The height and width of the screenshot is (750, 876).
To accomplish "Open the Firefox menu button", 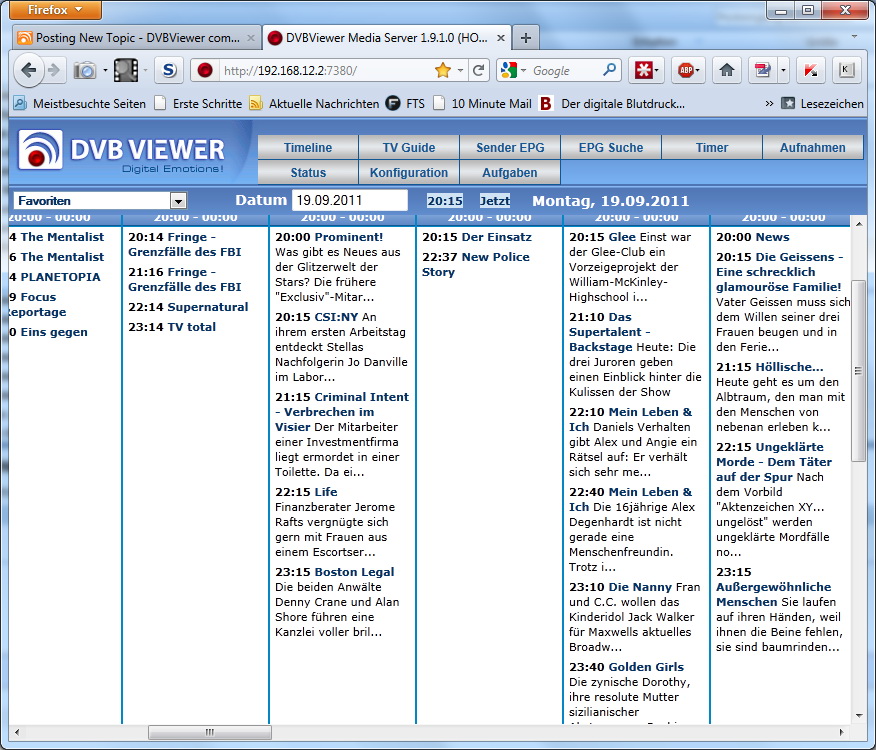I will click(x=55, y=10).
